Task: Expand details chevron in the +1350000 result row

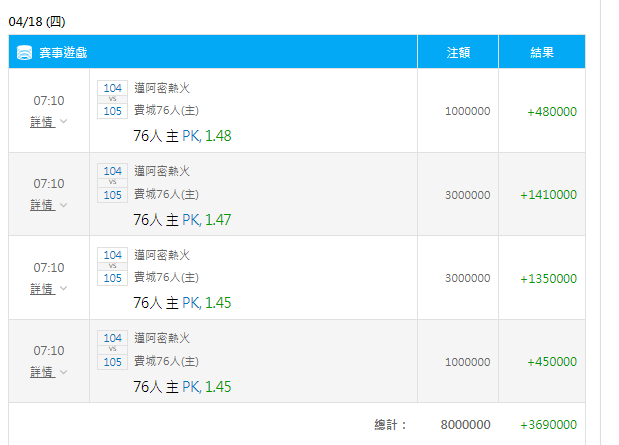Action: point(63,289)
